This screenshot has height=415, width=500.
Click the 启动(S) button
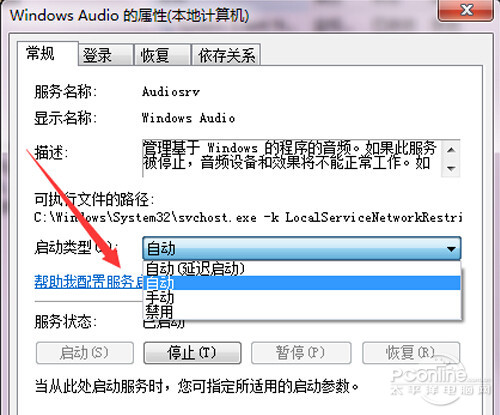point(85,353)
